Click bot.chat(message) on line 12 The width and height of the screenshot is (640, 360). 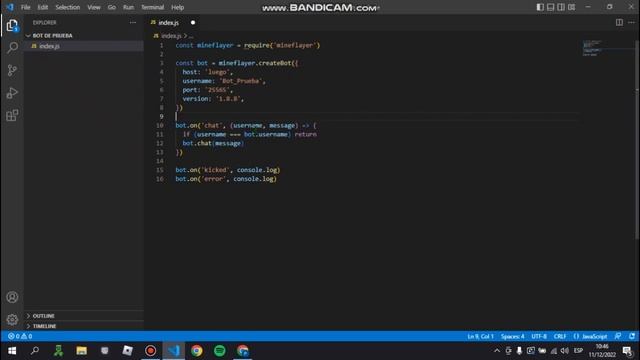click(x=213, y=143)
